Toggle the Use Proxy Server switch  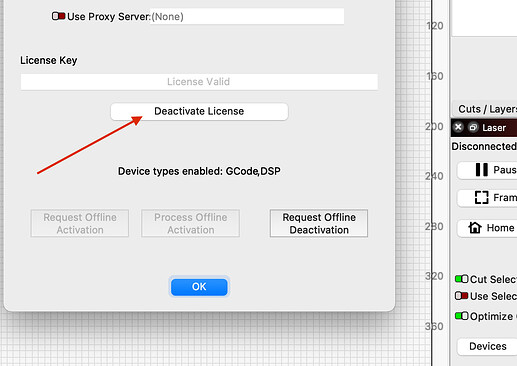[x=58, y=16]
